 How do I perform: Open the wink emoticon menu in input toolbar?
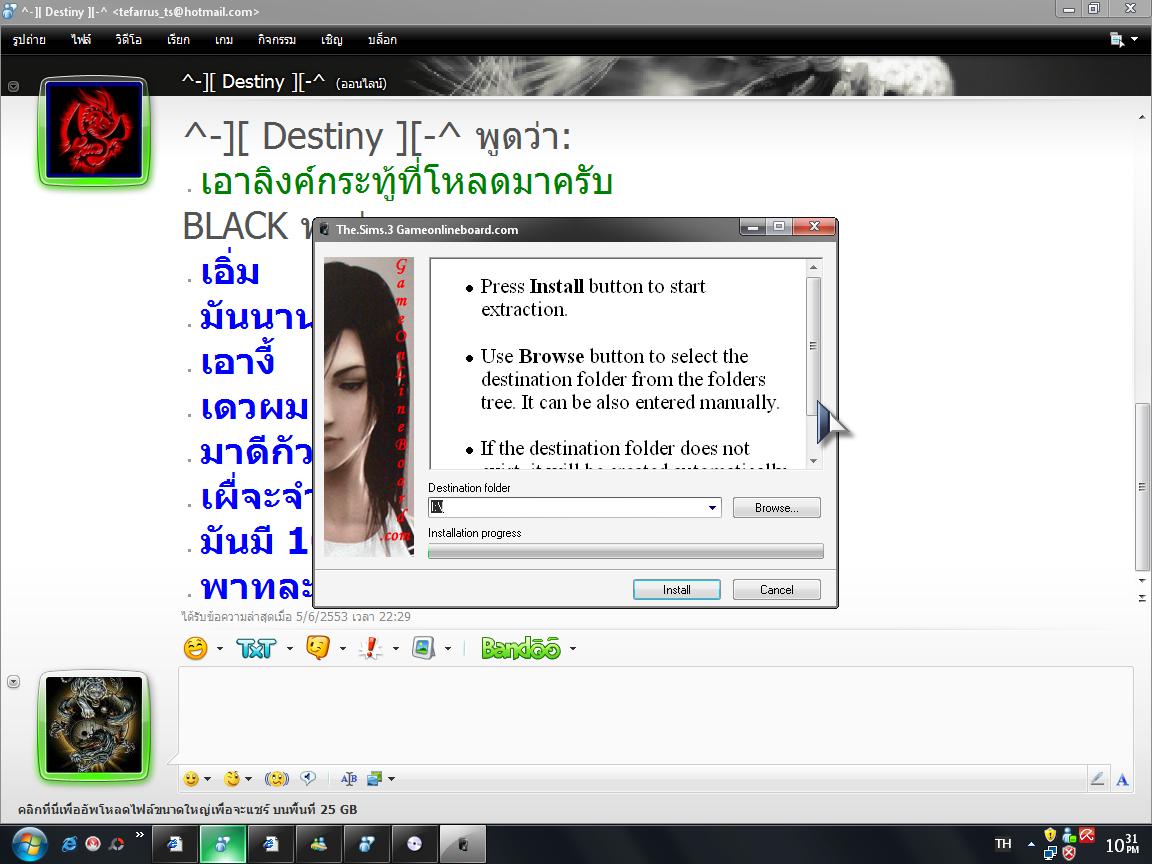point(232,779)
